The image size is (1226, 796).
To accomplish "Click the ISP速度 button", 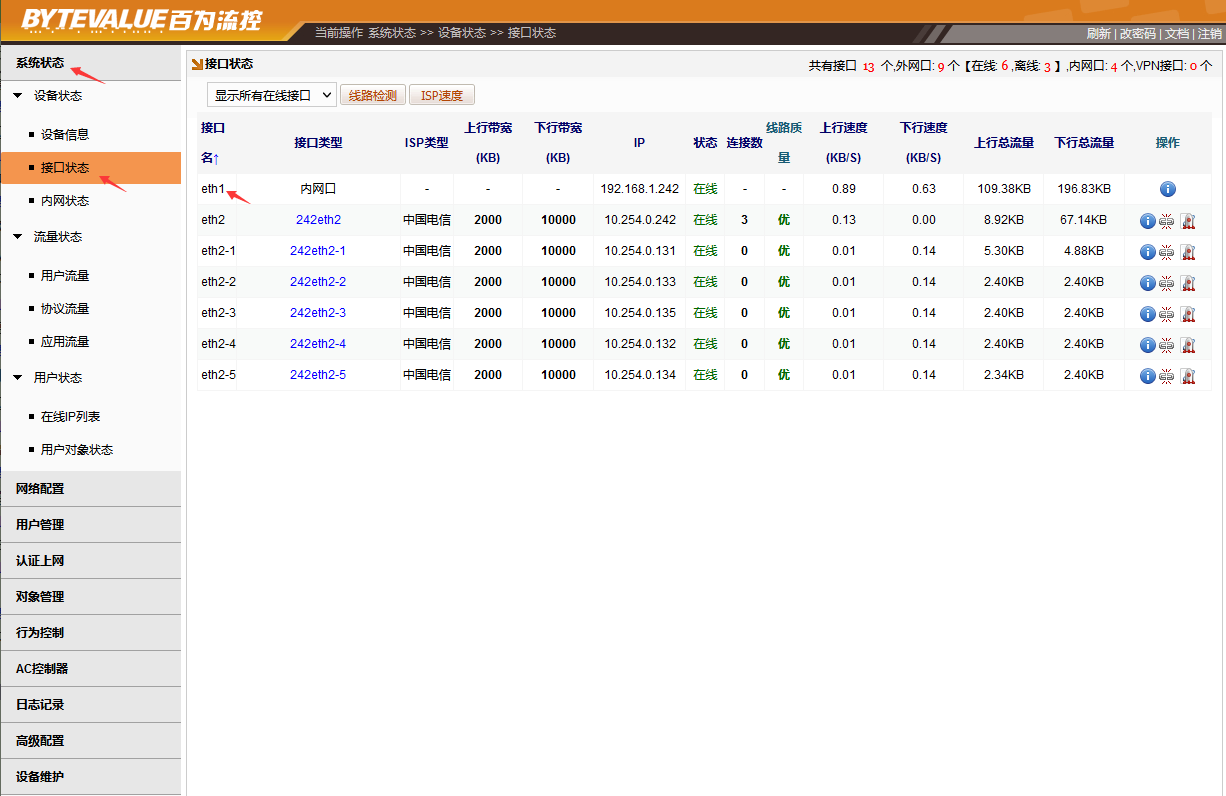I will pos(441,96).
